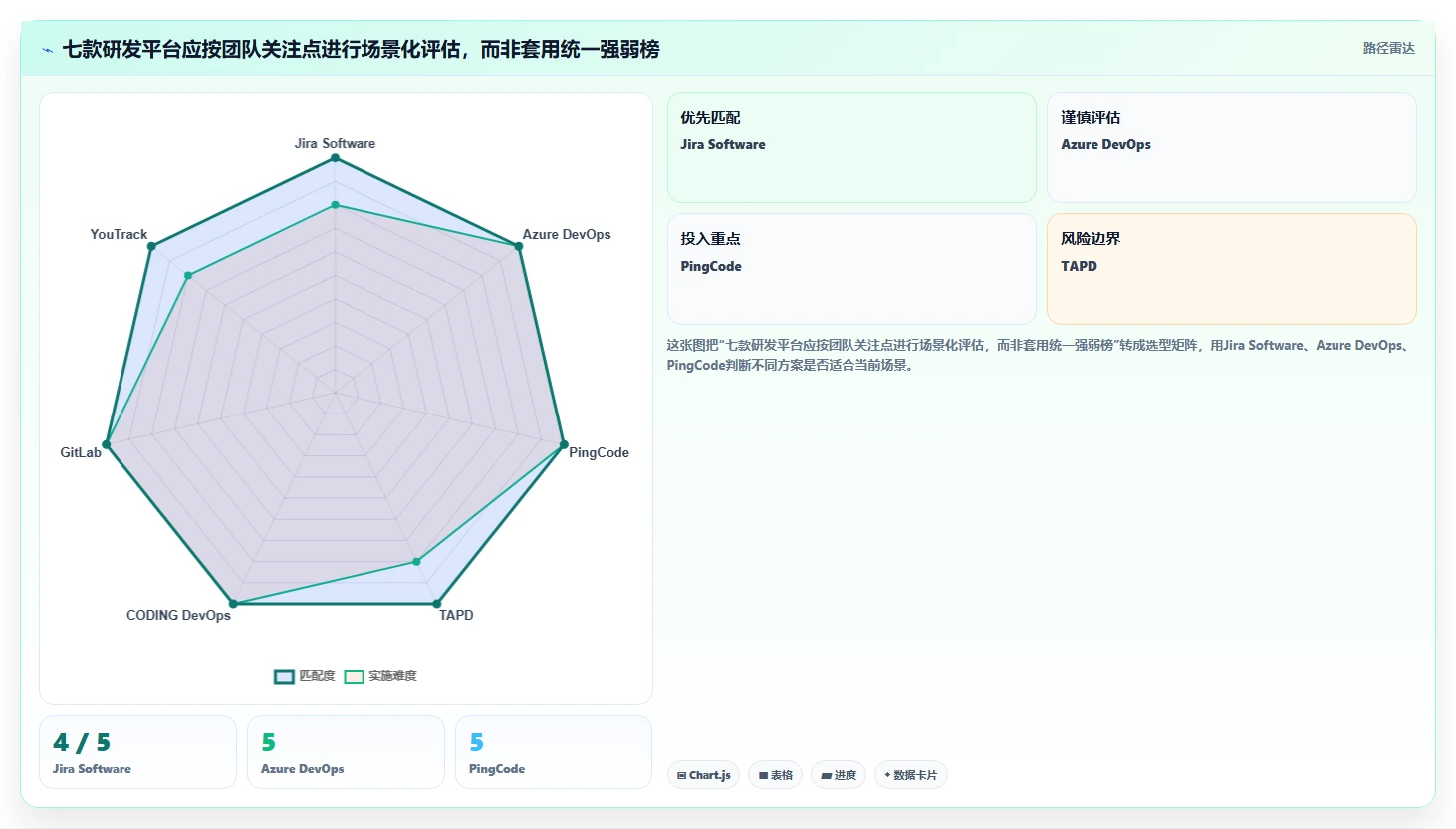The width and height of the screenshot is (1456, 829).
Task: Click the 5 PingCode stat card
Action: [x=554, y=752]
